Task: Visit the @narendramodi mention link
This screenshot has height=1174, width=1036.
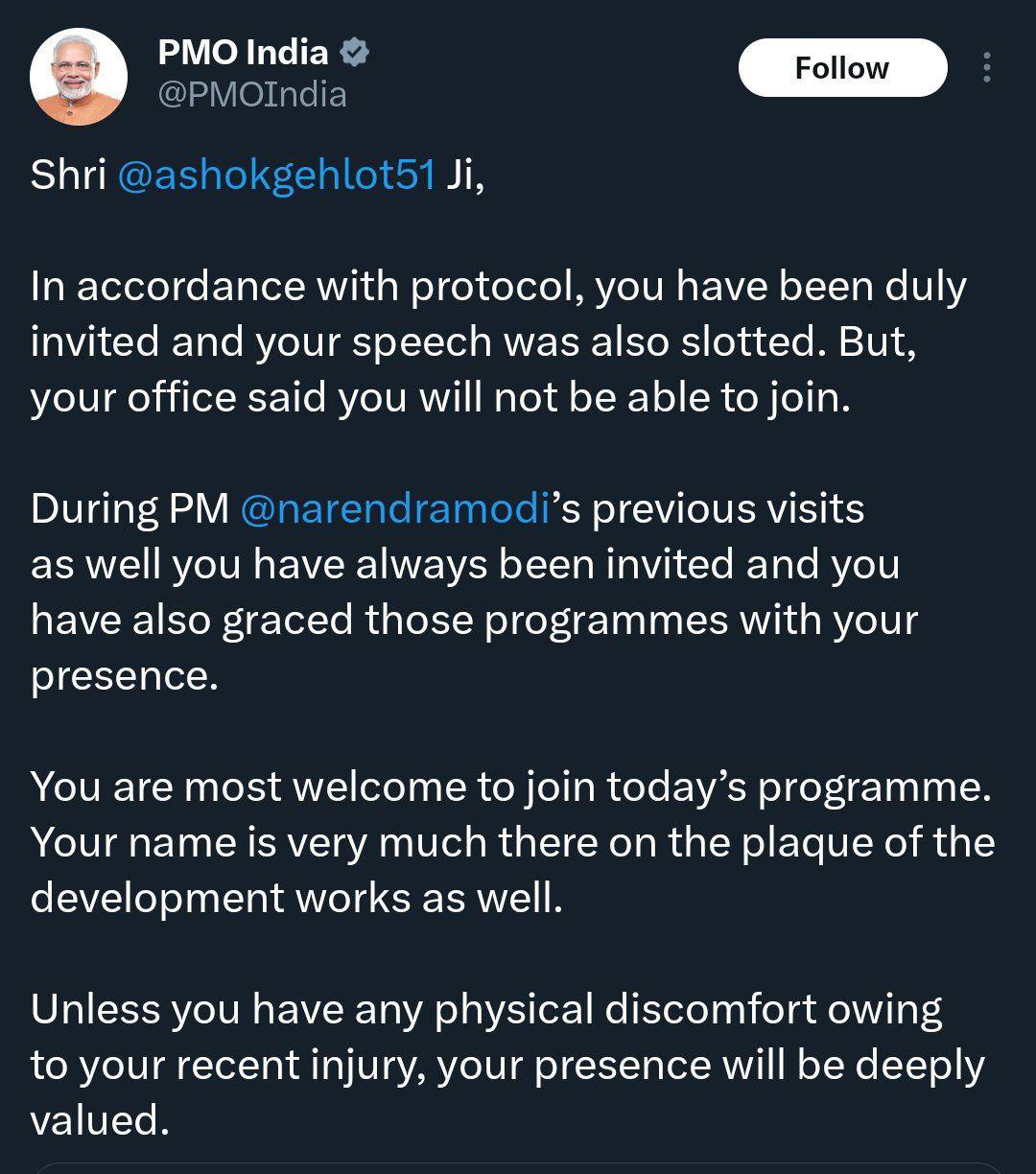Action: [x=394, y=509]
